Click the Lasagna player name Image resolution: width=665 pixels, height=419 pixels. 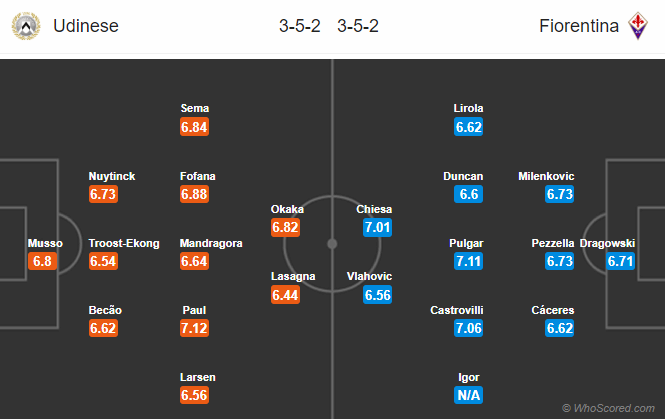point(293,277)
